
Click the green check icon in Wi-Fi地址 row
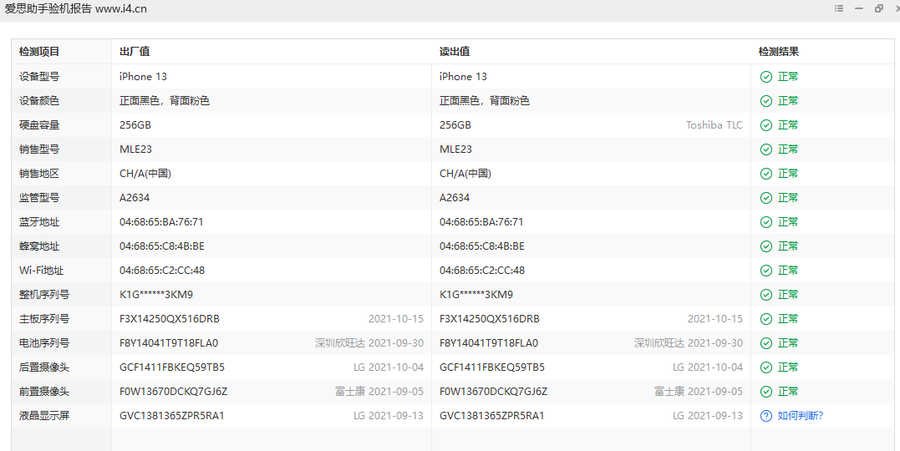point(766,270)
